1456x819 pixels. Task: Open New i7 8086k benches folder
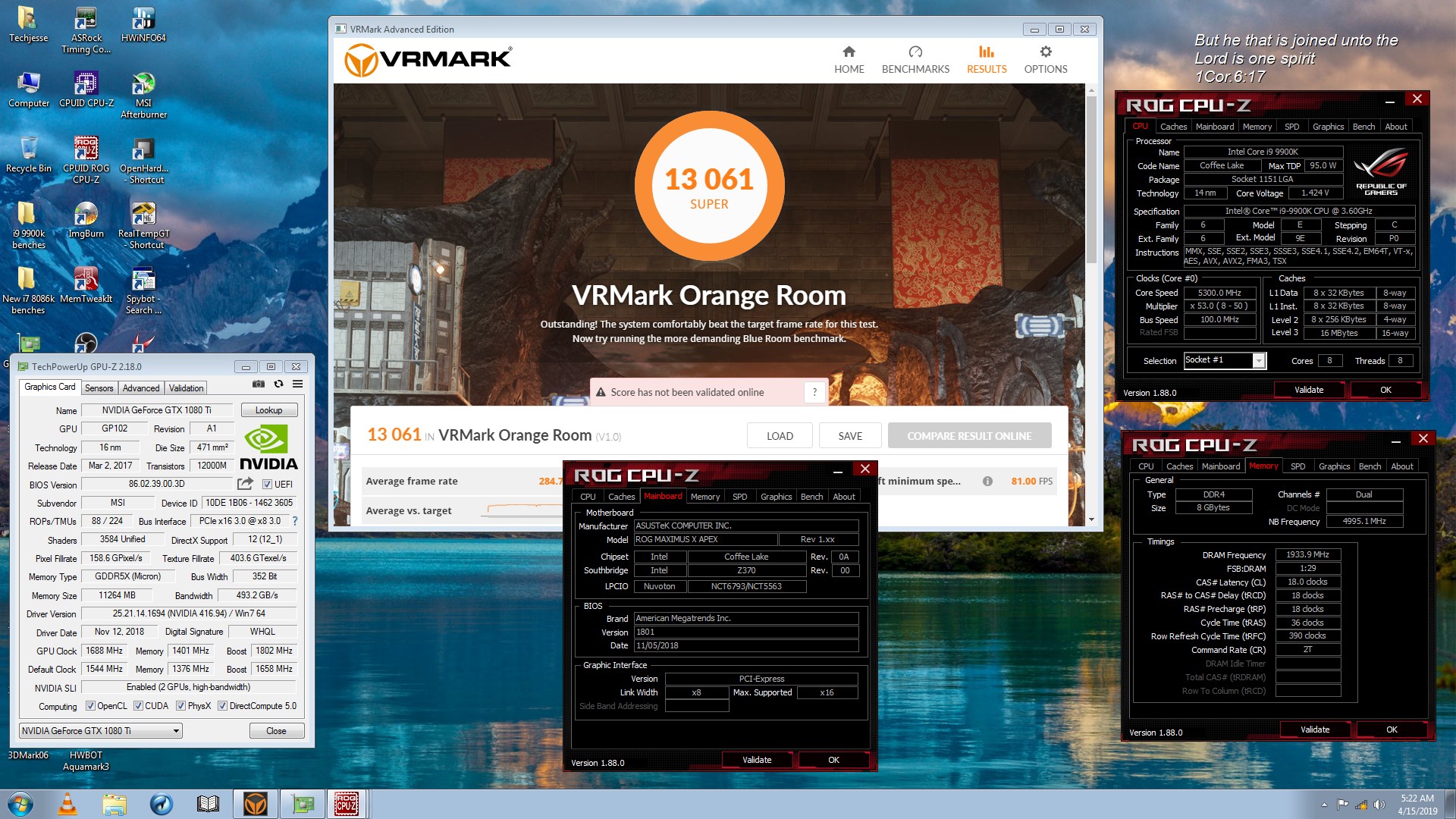(28, 290)
